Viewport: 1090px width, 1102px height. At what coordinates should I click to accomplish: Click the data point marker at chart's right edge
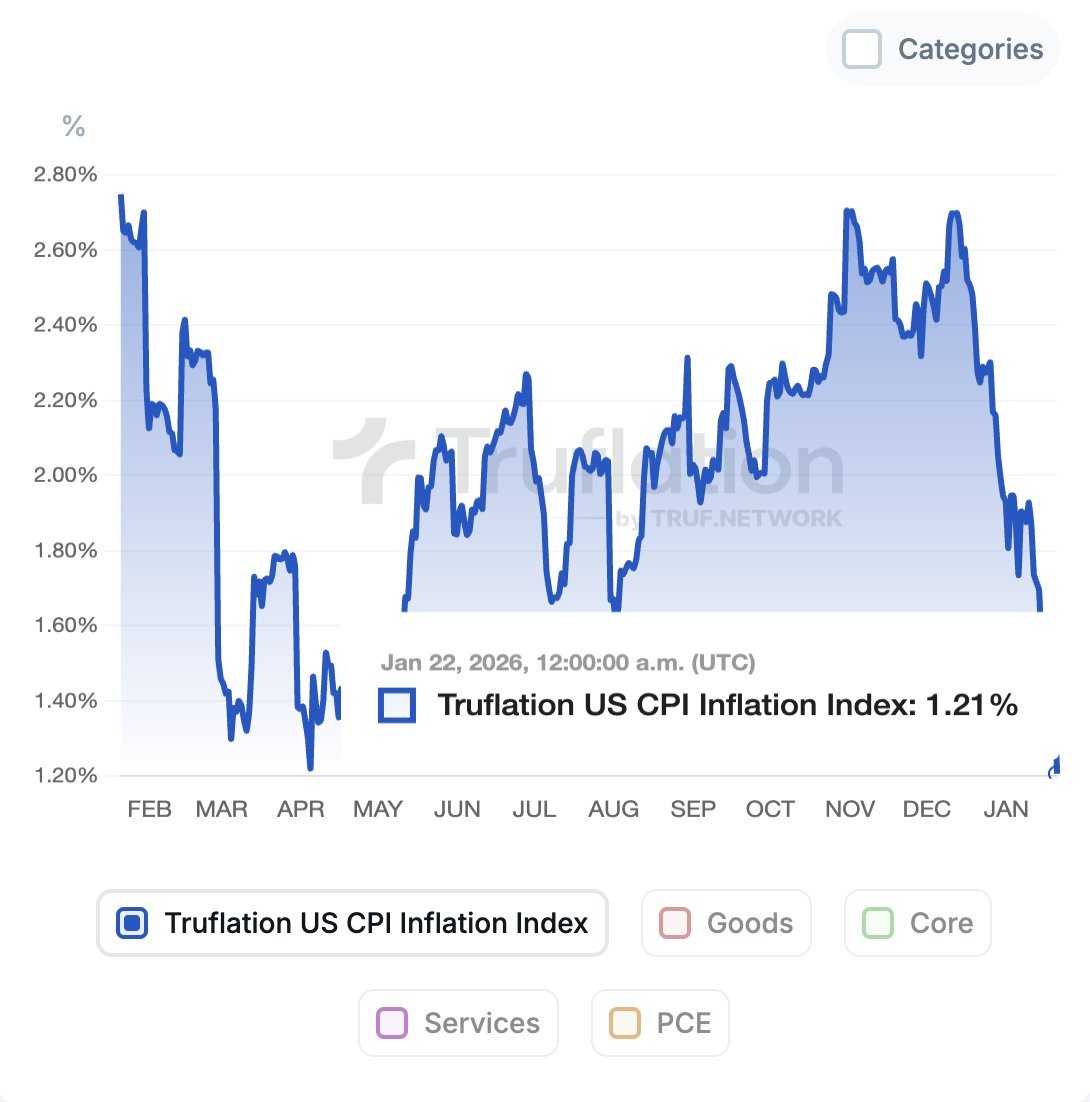click(x=1055, y=767)
